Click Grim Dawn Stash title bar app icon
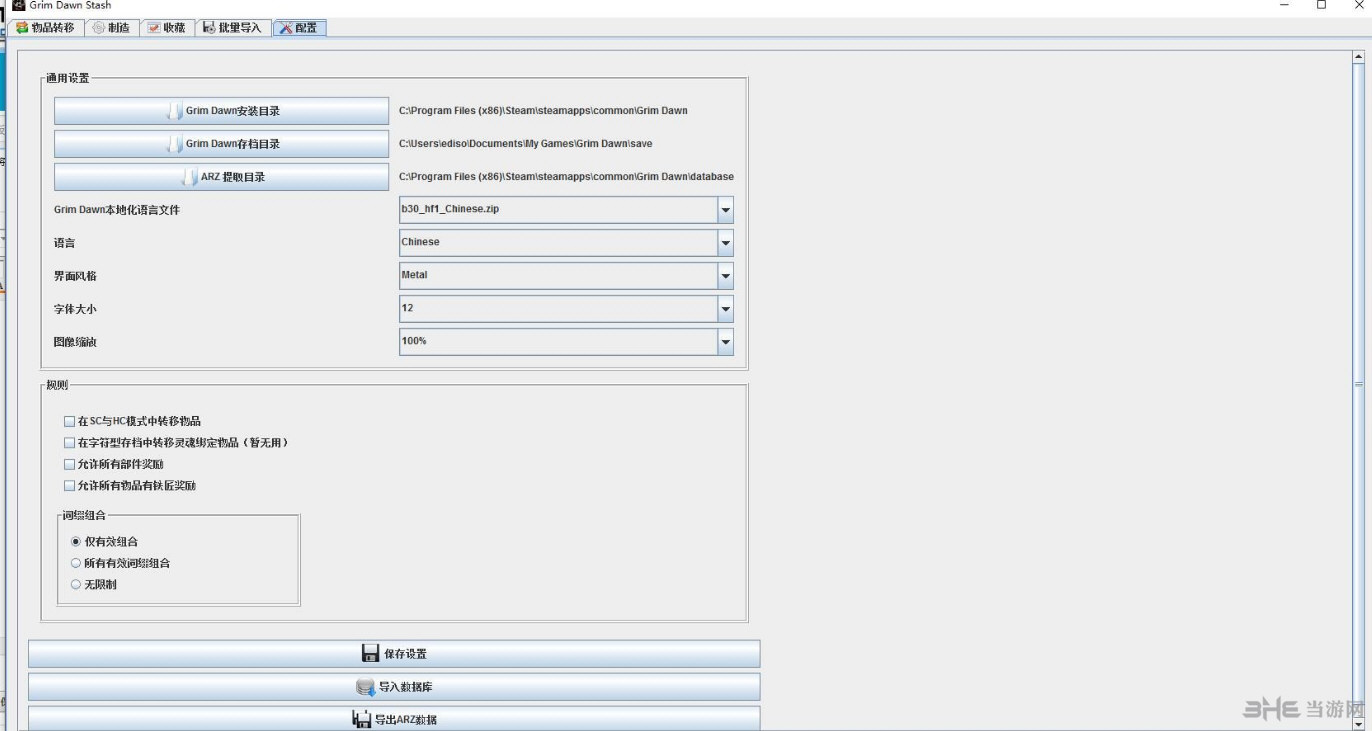The image size is (1372, 731). (x=17, y=5)
